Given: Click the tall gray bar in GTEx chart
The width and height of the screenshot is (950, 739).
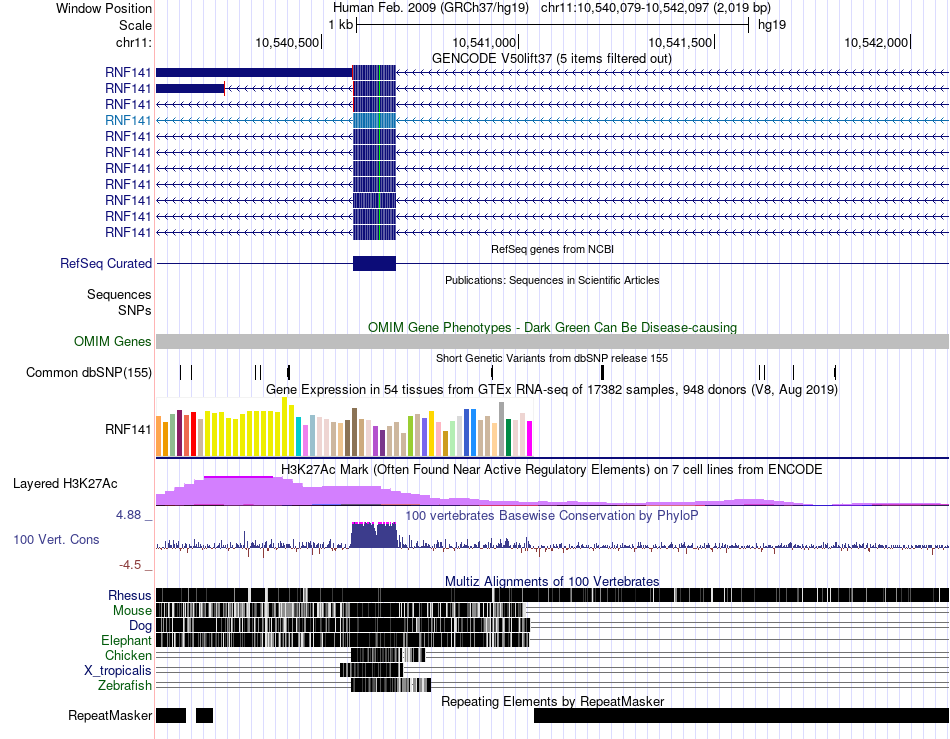Looking at the screenshot, I should click(x=501, y=429).
